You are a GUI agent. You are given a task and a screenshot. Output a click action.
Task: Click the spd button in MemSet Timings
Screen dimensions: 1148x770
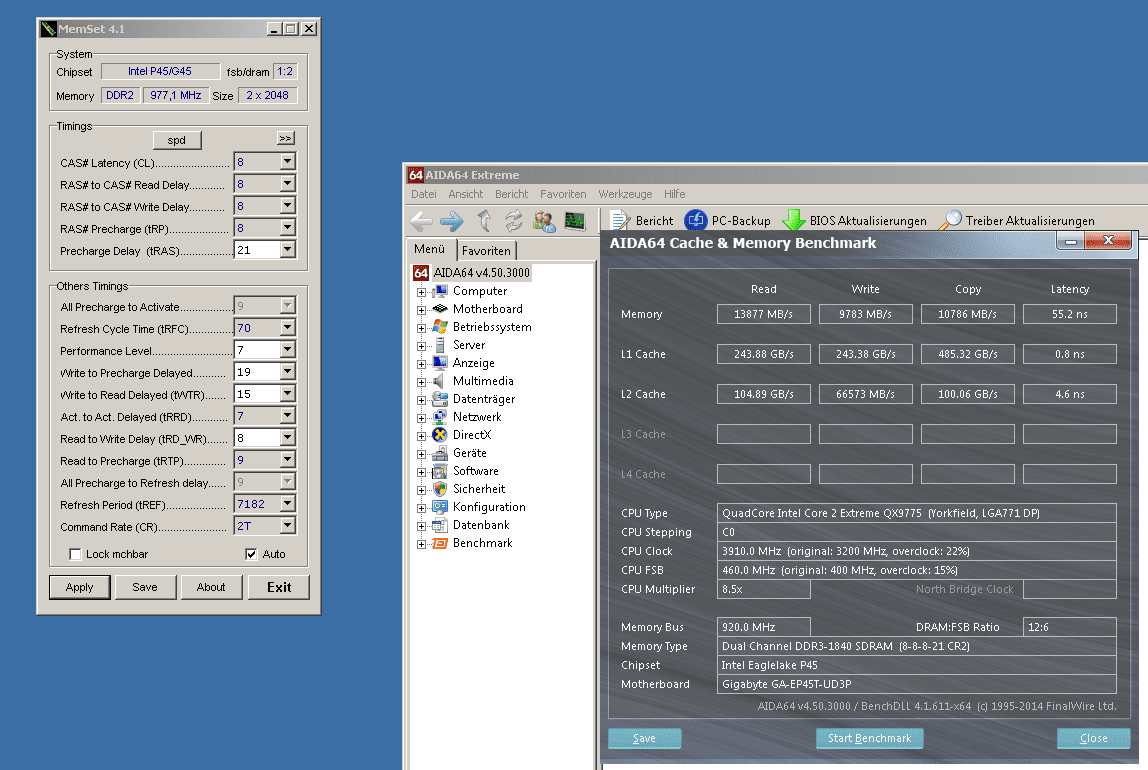(x=176, y=140)
